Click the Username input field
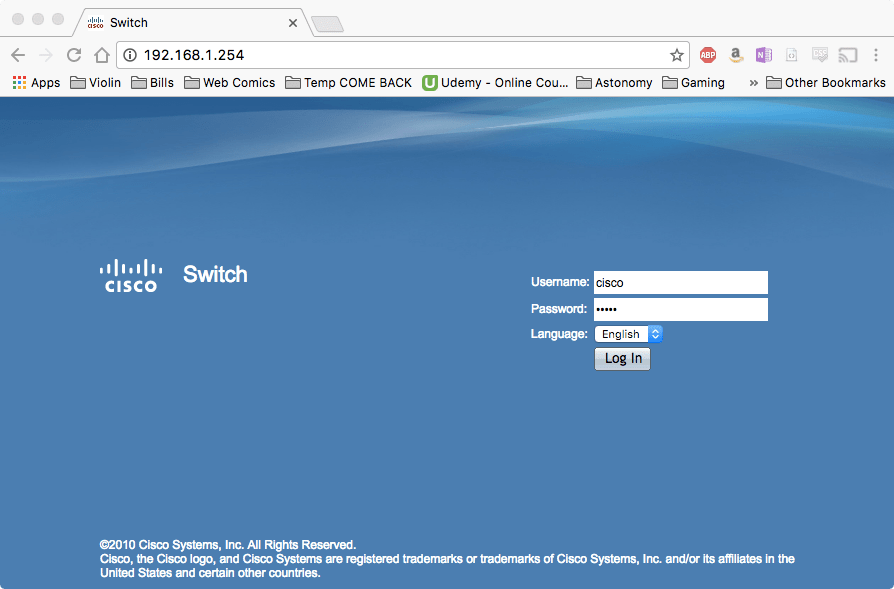The width and height of the screenshot is (894, 589). [x=681, y=283]
